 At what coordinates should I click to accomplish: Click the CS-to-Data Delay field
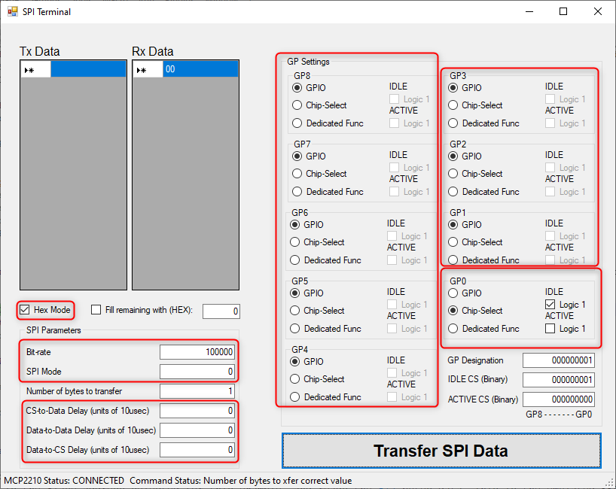(x=197, y=410)
